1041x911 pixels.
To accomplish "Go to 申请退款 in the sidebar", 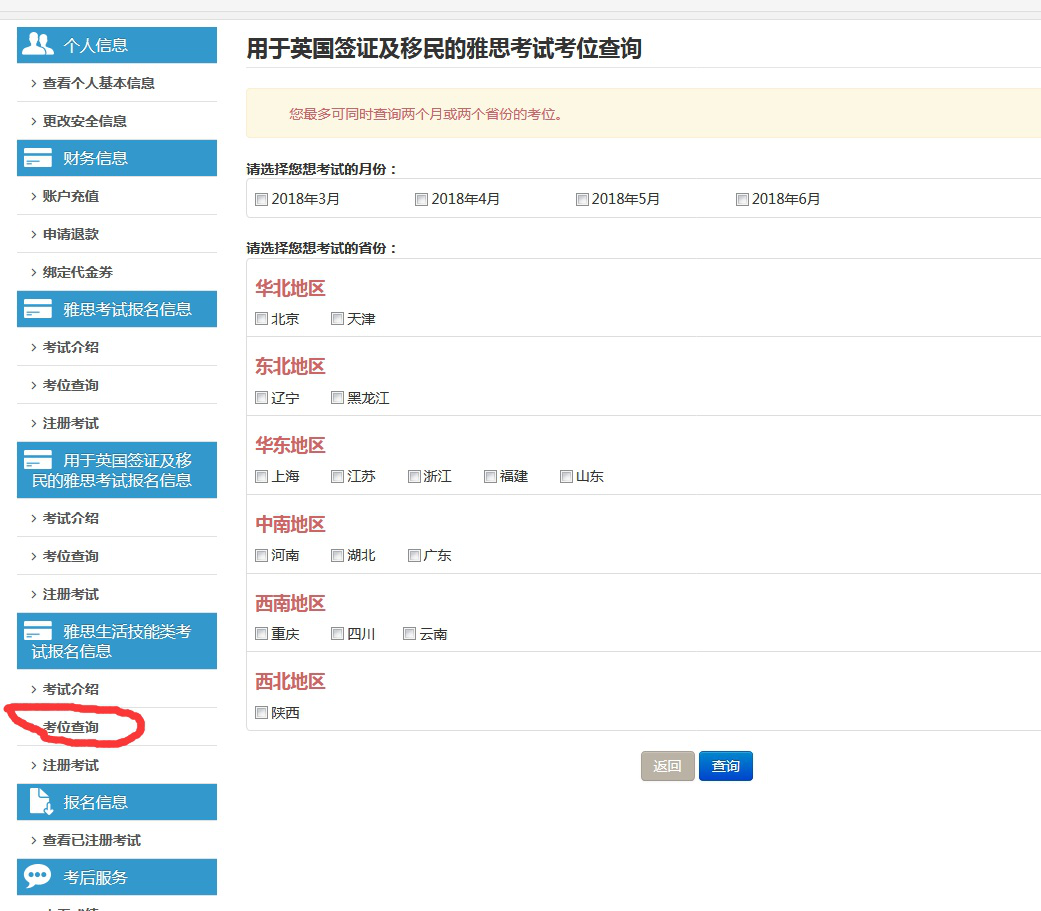I will [x=70, y=234].
